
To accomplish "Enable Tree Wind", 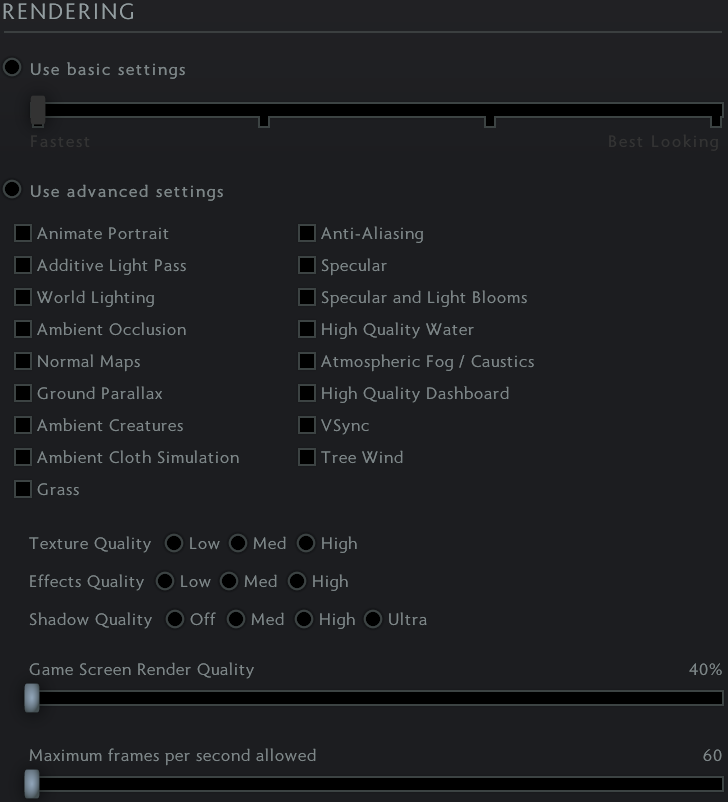I will pos(307,458).
